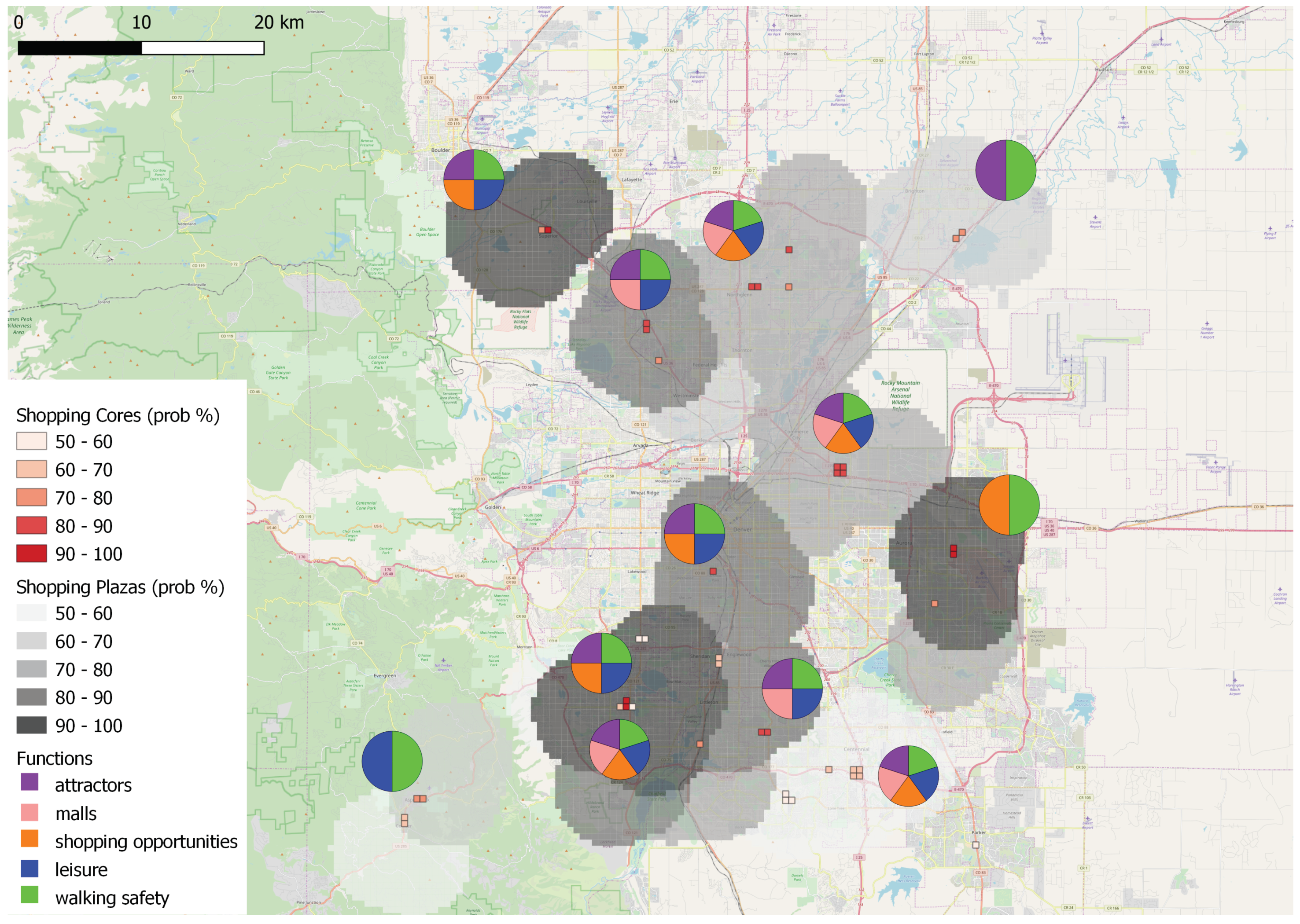Click the five-slice pie chart near Northglenn
This screenshot has height=924, width=1300.
click(733, 231)
